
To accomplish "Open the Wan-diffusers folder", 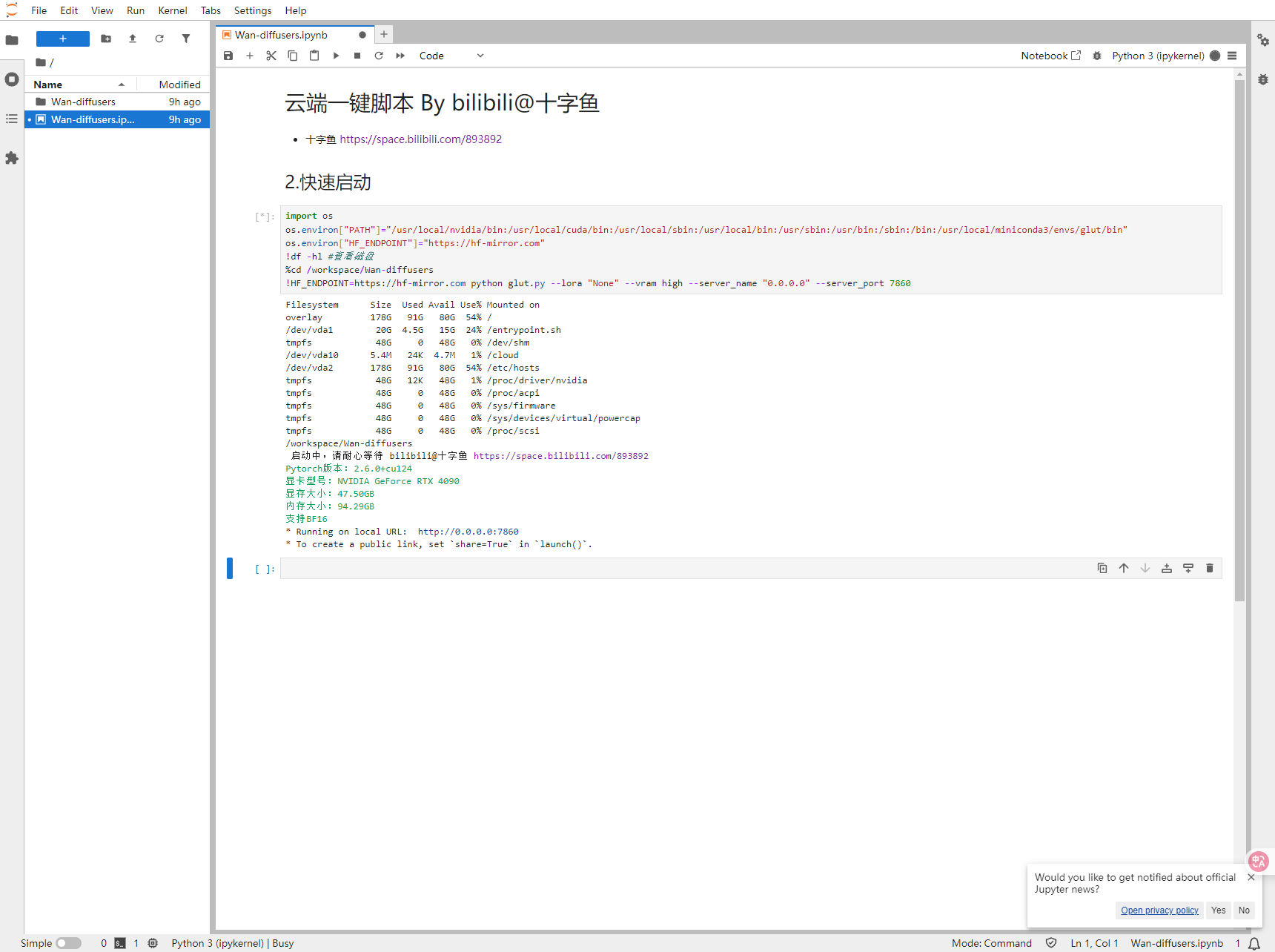I will [x=83, y=102].
